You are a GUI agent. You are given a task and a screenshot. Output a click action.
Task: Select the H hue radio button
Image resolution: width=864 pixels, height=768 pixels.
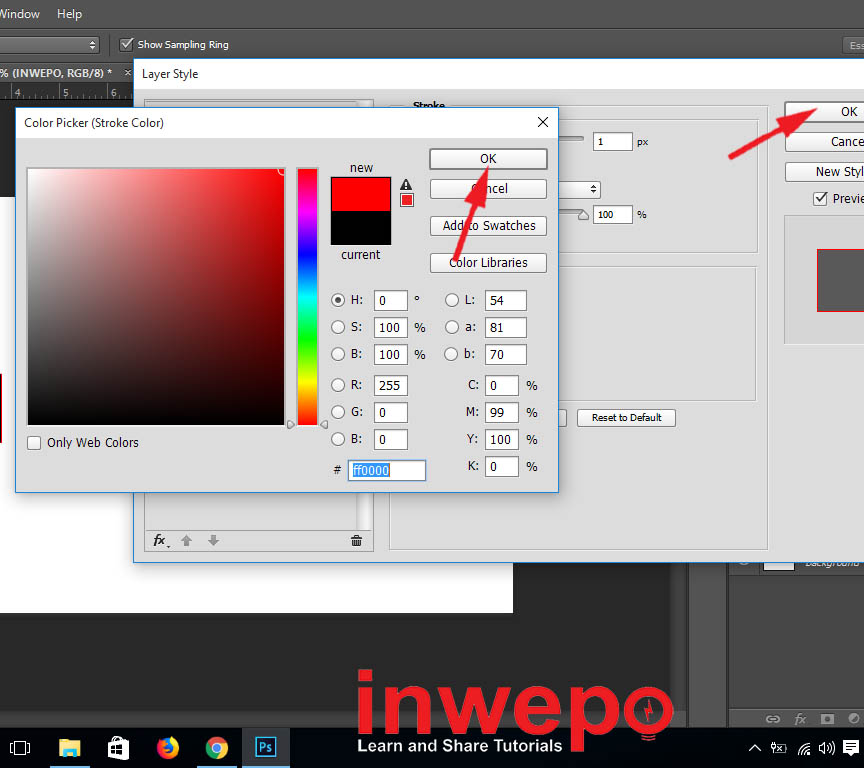click(x=339, y=300)
